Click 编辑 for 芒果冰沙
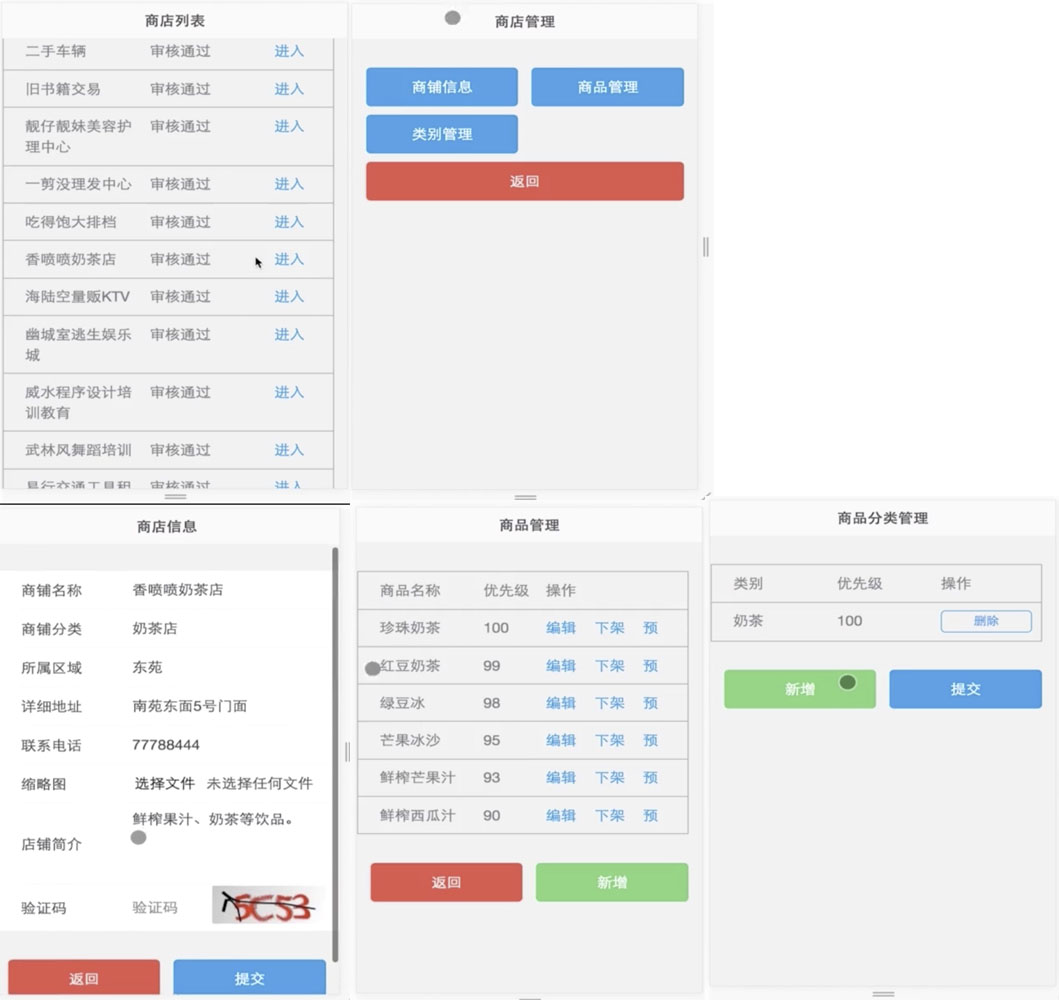The height and width of the screenshot is (1000, 1059). coord(561,740)
